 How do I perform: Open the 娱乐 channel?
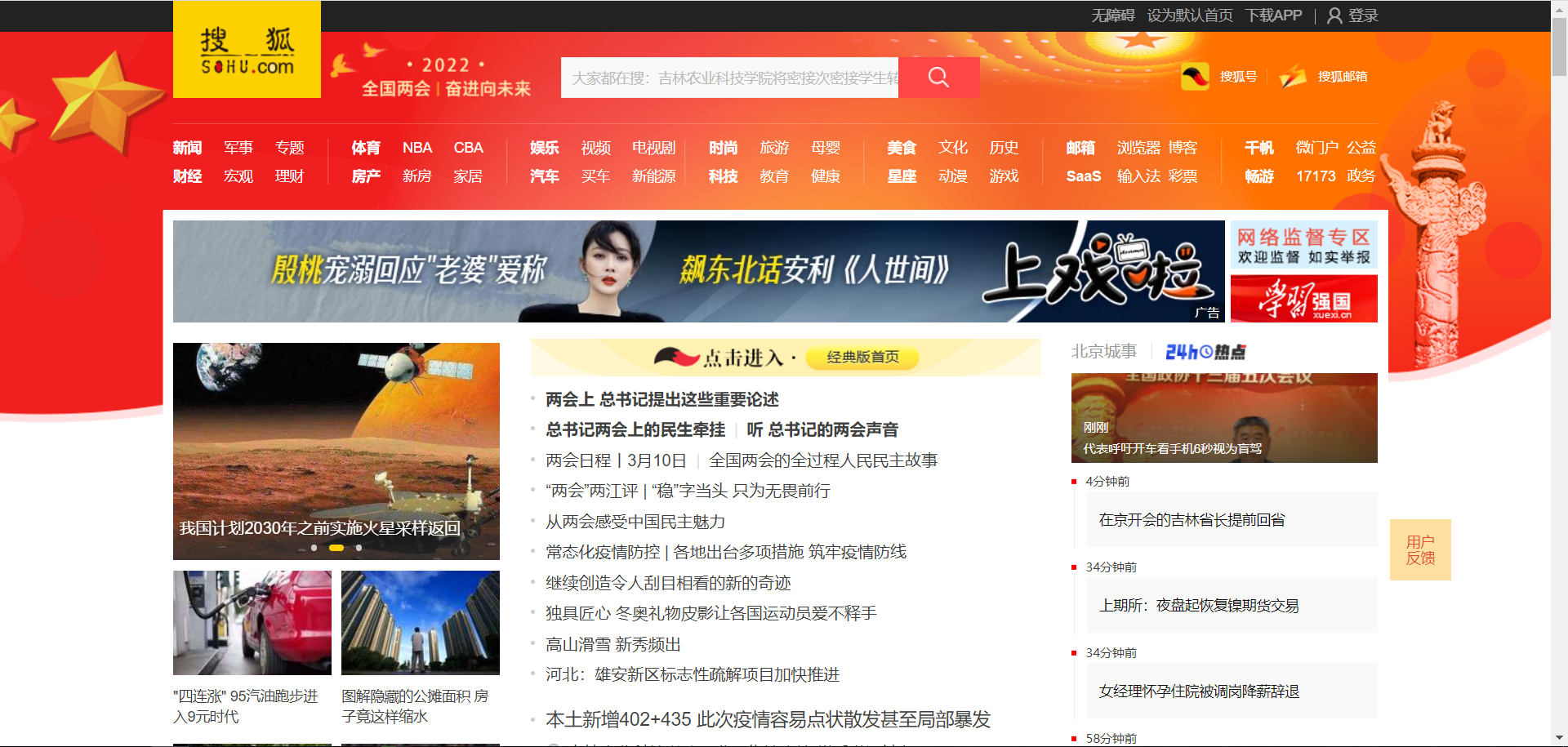coord(545,148)
